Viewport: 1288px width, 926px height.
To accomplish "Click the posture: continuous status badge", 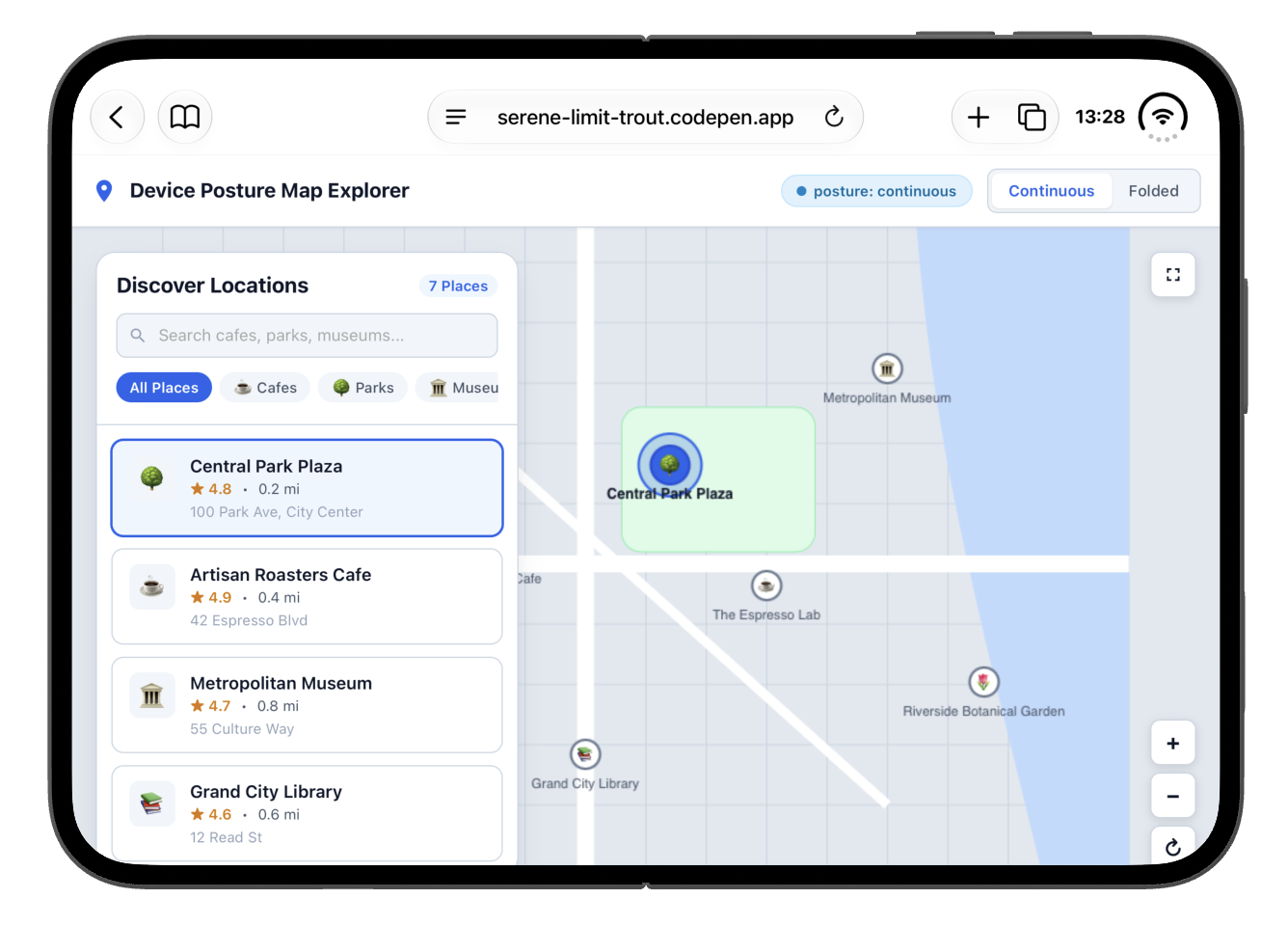I will tap(876, 191).
